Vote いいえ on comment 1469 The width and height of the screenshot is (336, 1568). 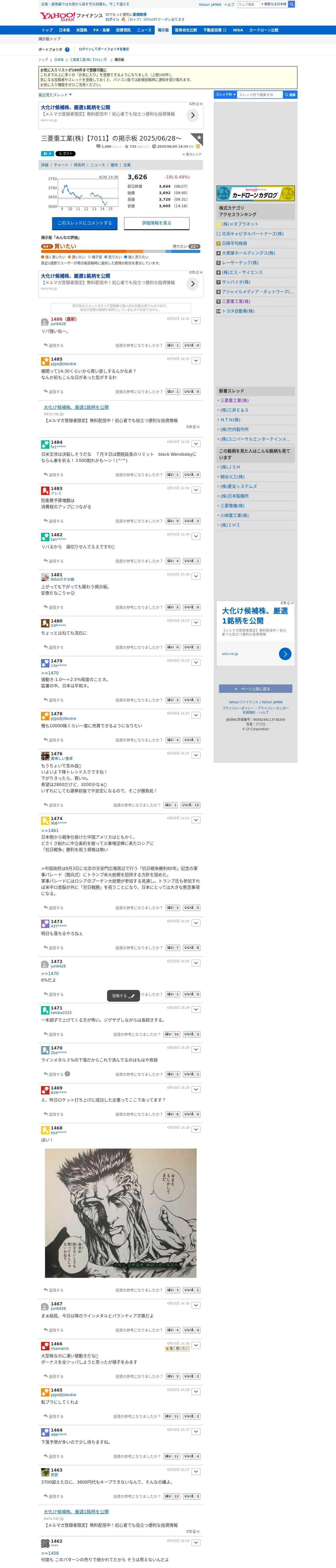192,1115
